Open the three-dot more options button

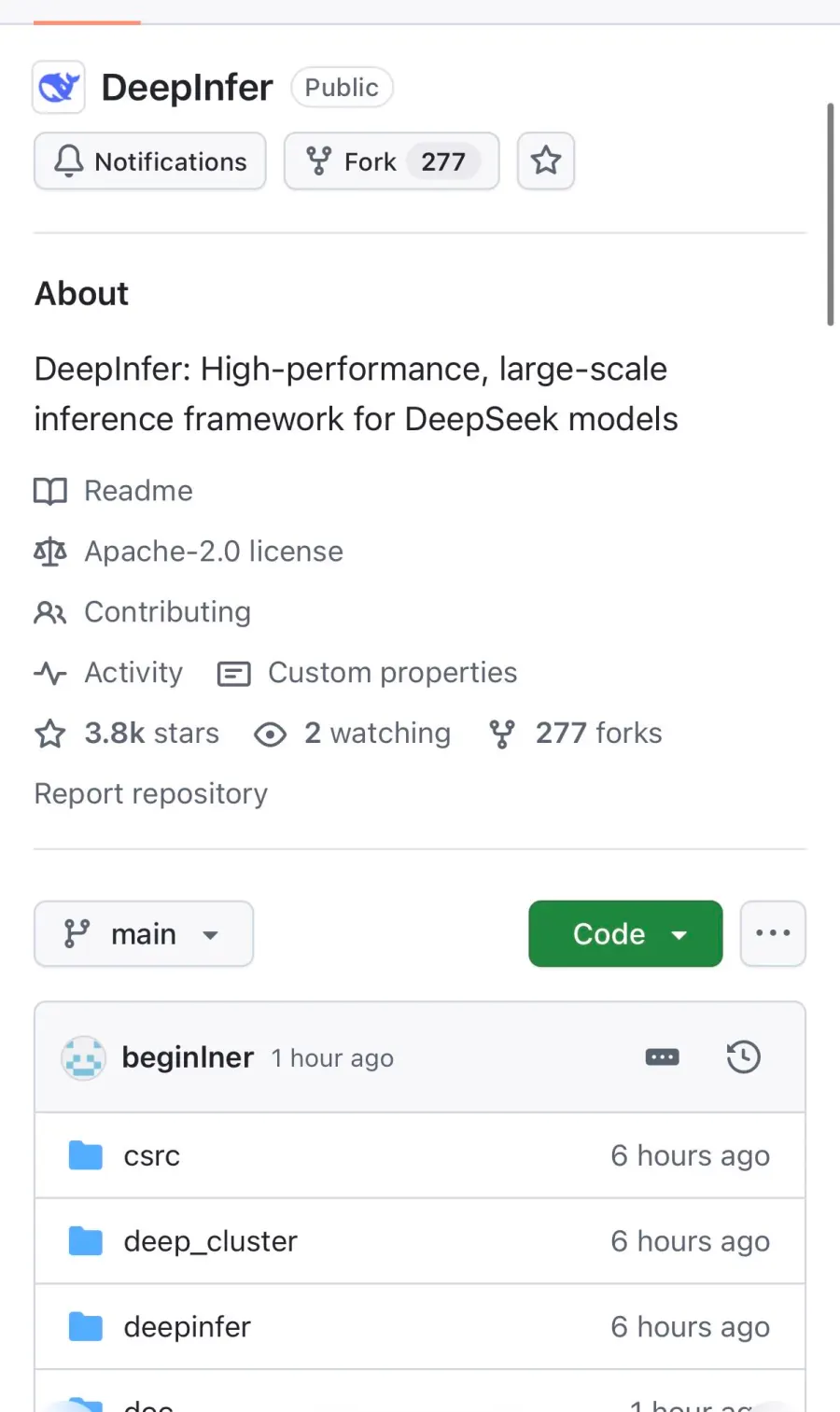pos(773,933)
